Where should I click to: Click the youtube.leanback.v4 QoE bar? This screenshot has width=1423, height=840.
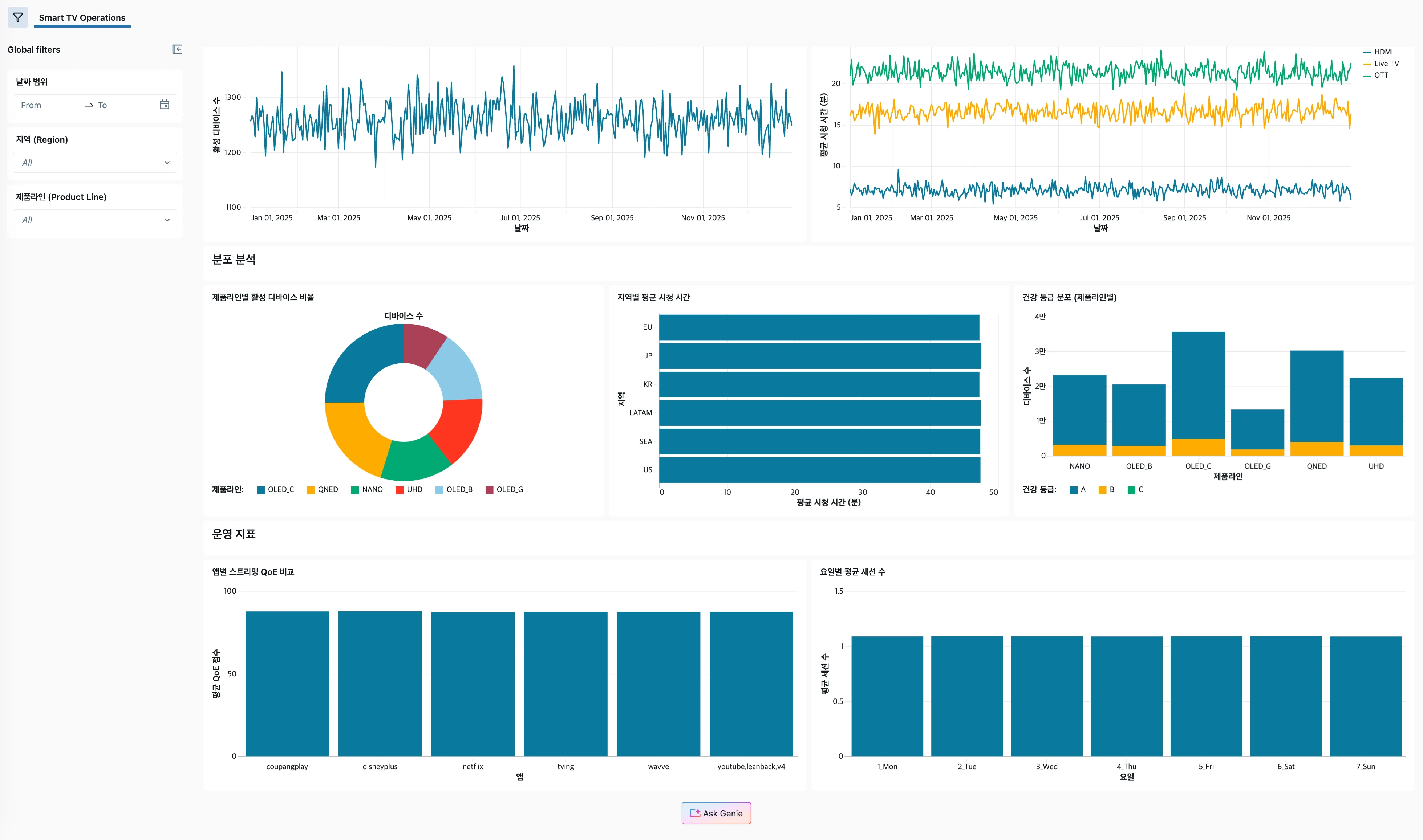pos(751,684)
